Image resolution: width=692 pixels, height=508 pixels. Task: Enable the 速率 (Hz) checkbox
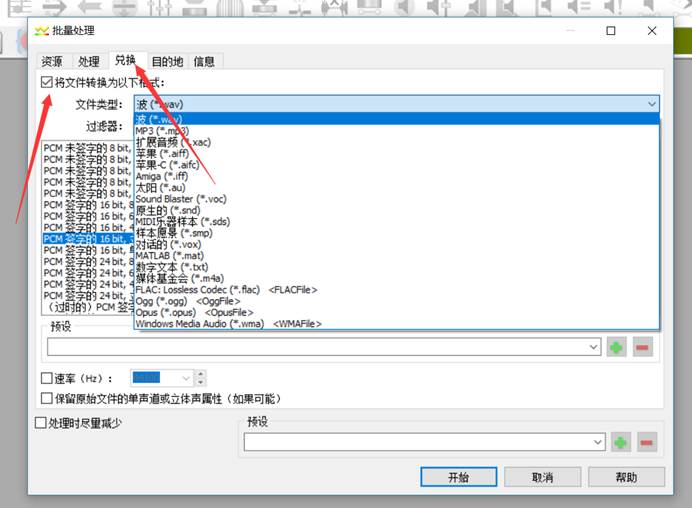coord(47,378)
